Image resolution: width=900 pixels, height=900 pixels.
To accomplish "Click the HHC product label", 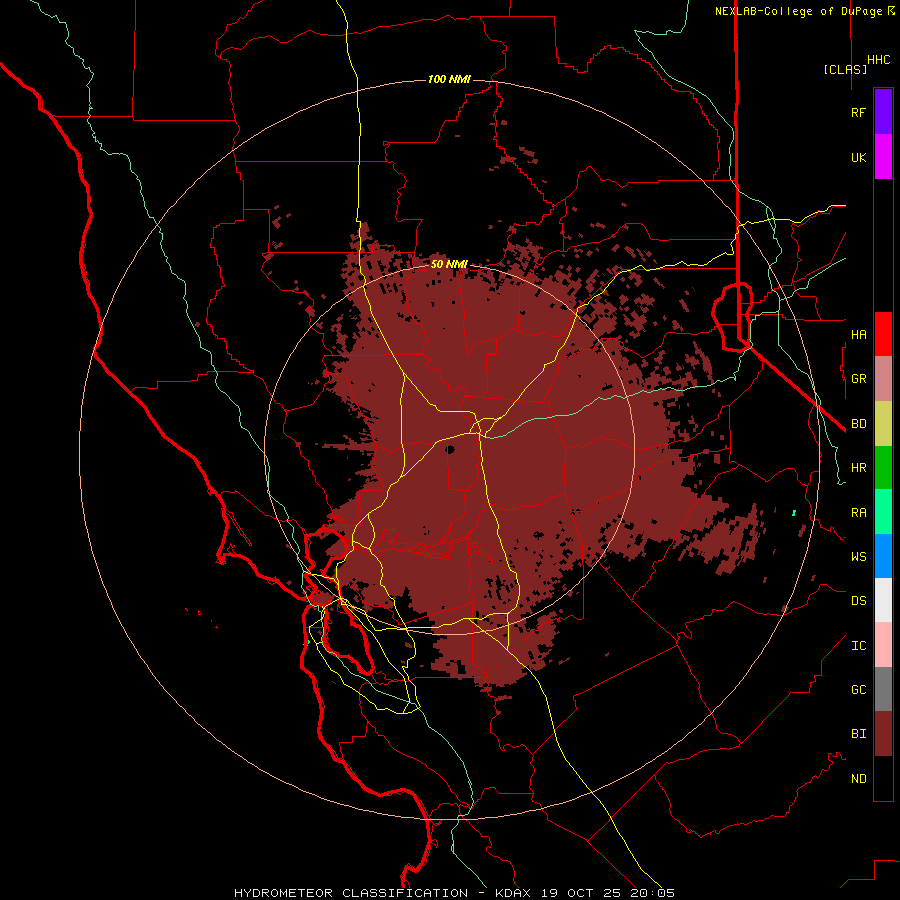I will point(878,60).
